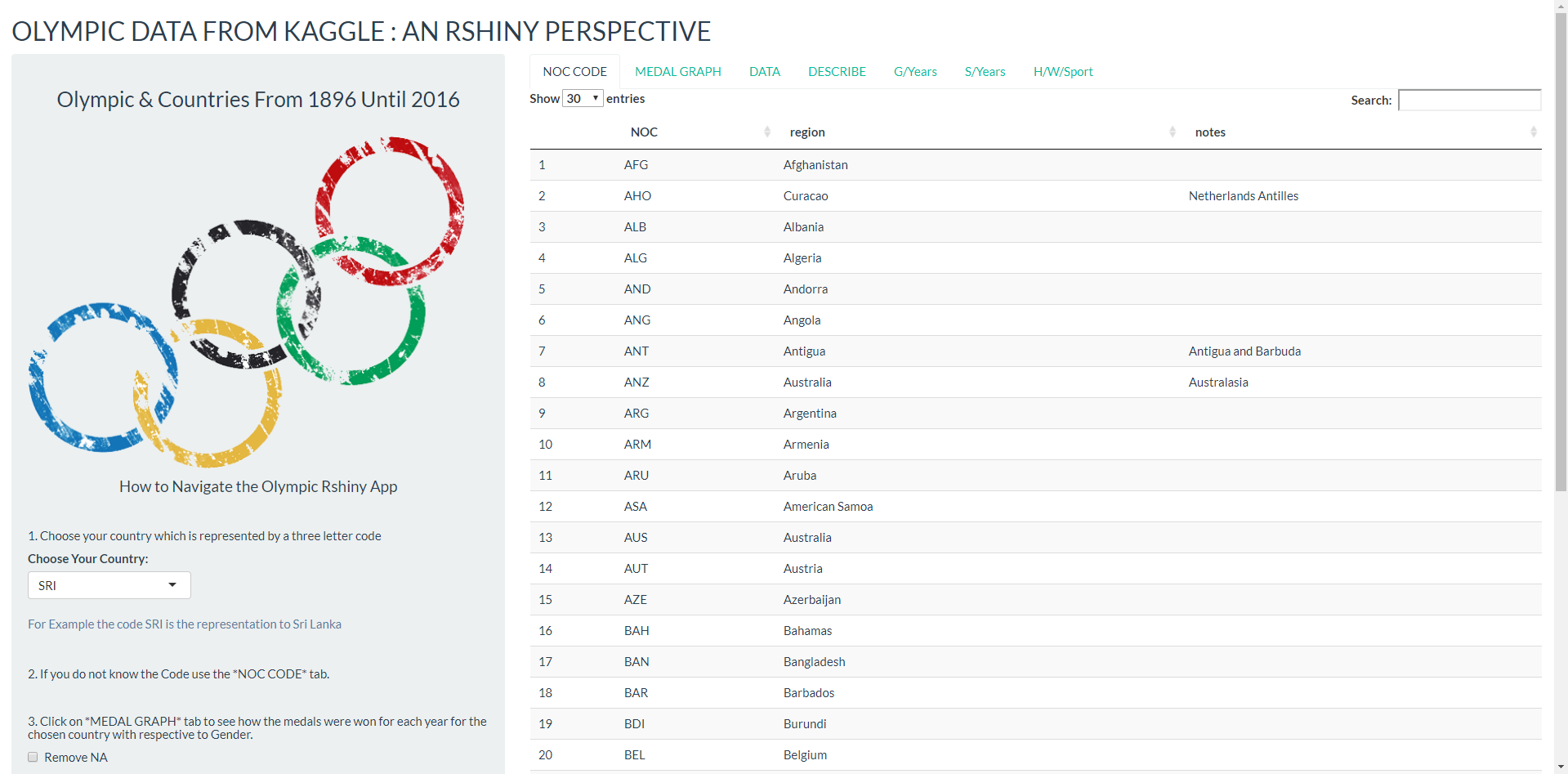
Task: Click into the Search input field
Action: coord(1469,100)
